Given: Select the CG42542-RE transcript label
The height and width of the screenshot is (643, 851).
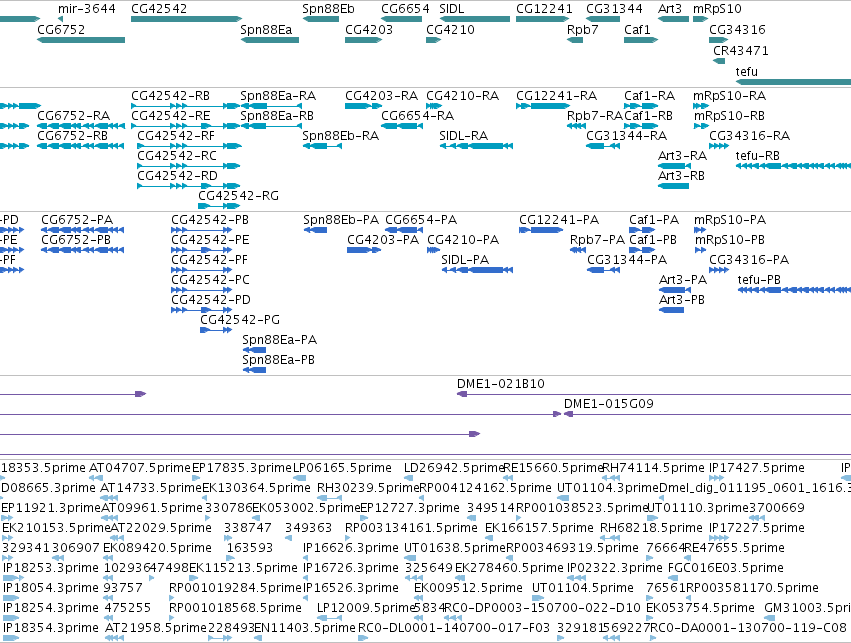Looking at the screenshot, I should coord(170,116).
